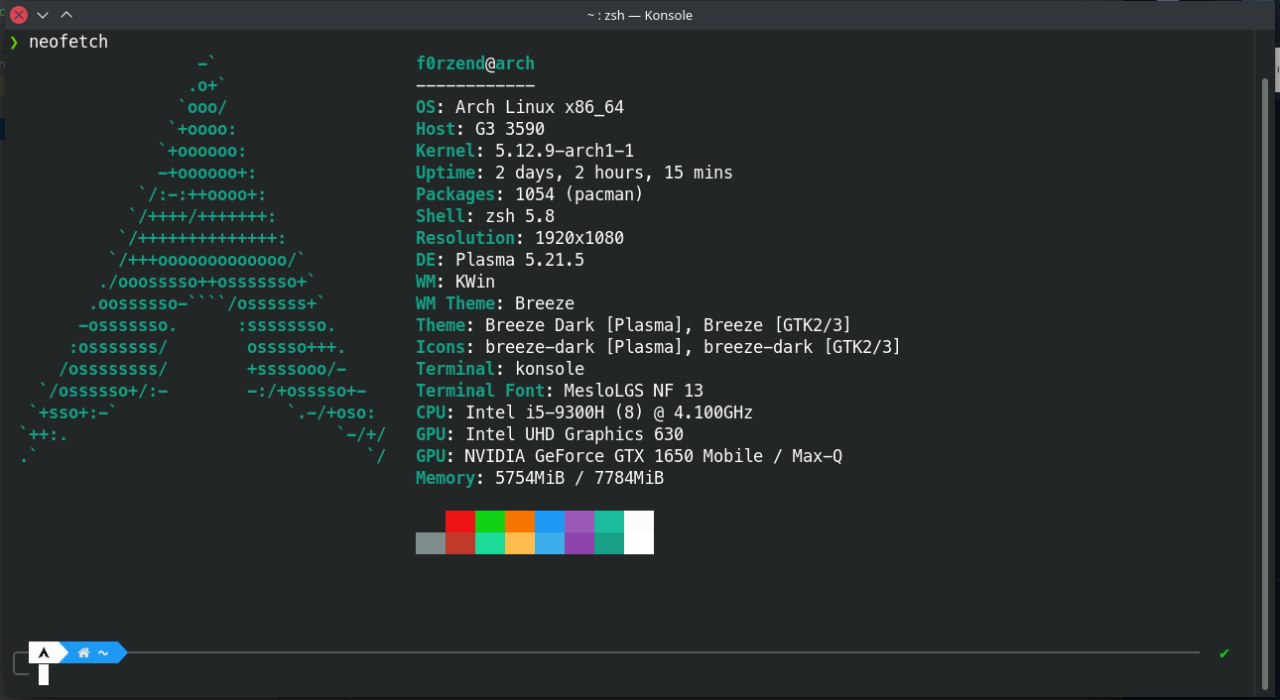This screenshot has width=1280, height=700.
Task: Click the green checkmark status indicator
Action: click(x=1224, y=653)
